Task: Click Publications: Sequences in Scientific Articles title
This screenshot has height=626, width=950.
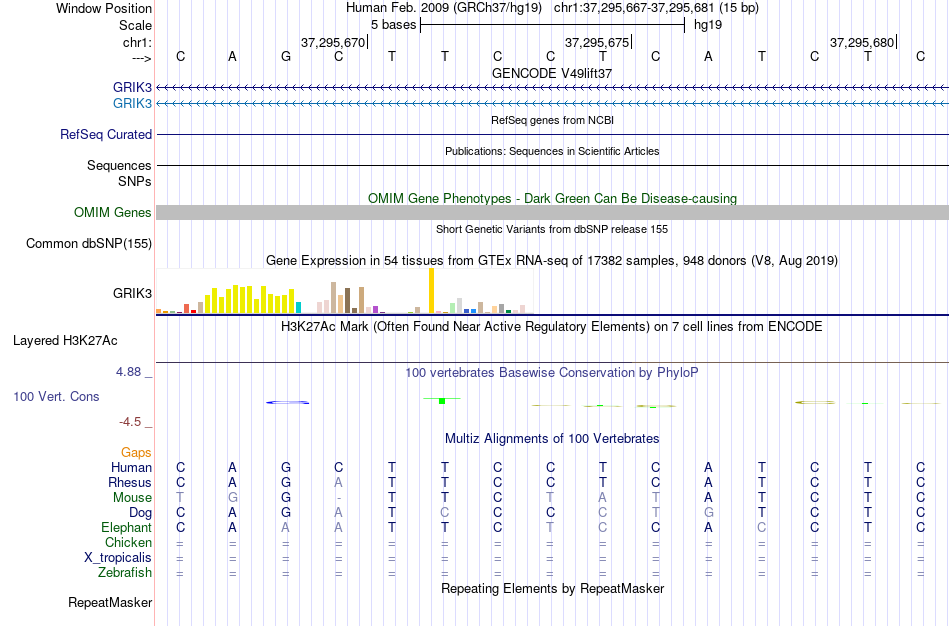Action: [552, 151]
